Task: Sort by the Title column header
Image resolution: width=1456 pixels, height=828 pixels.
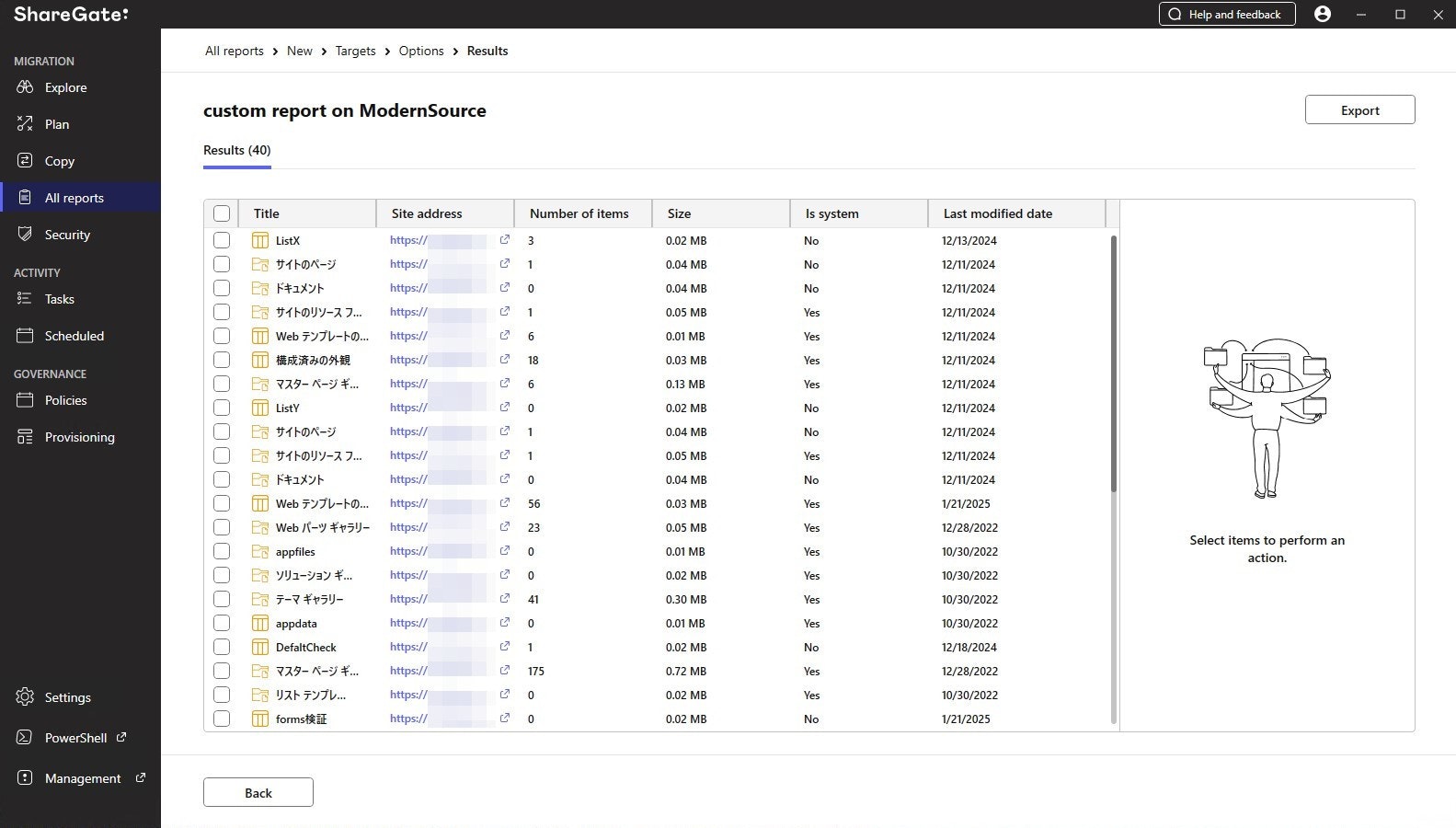Action: pyautogui.click(x=307, y=213)
